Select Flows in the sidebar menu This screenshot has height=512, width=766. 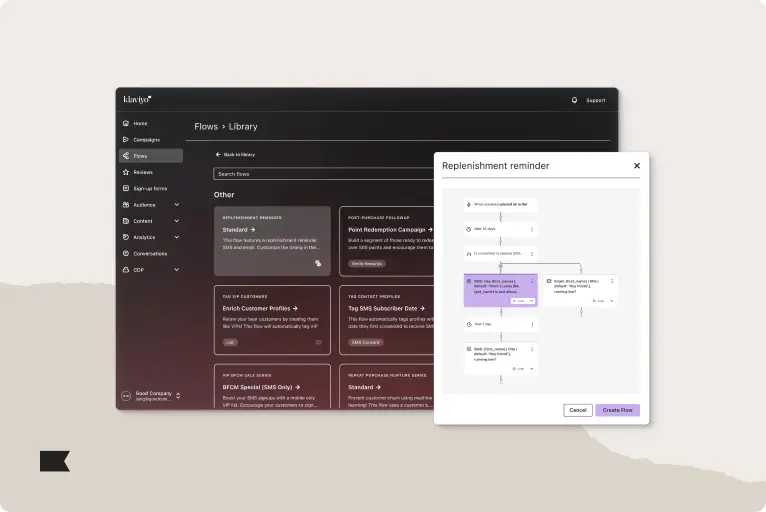tap(150, 156)
